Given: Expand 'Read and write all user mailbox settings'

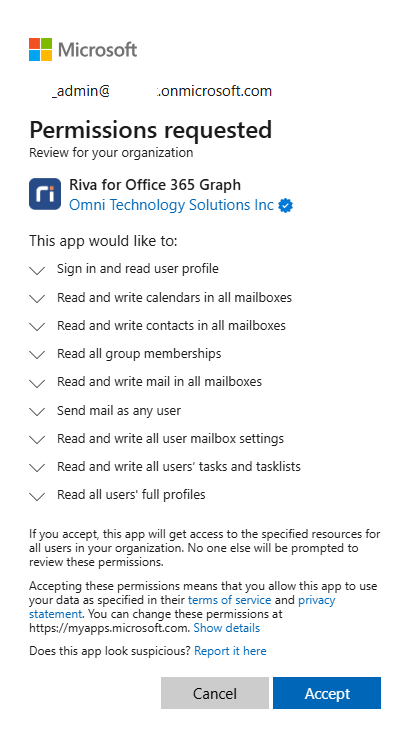Looking at the screenshot, I should click(37, 440).
